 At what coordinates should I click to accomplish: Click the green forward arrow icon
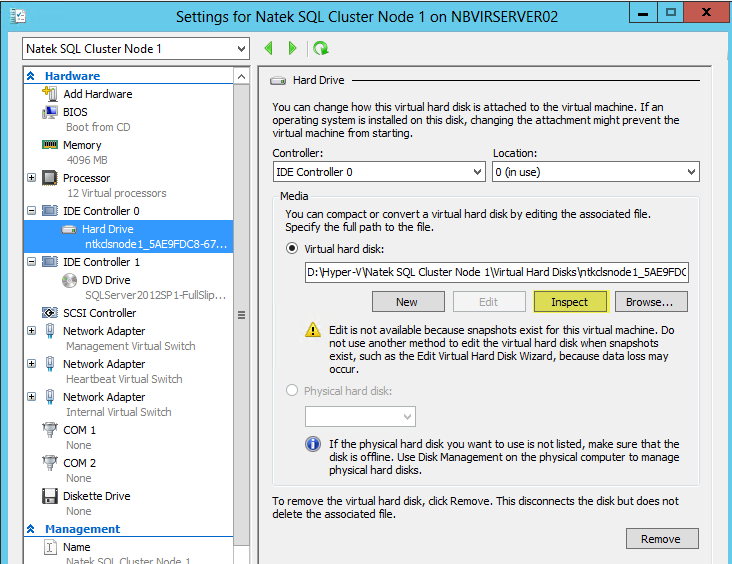pyautogui.click(x=293, y=48)
